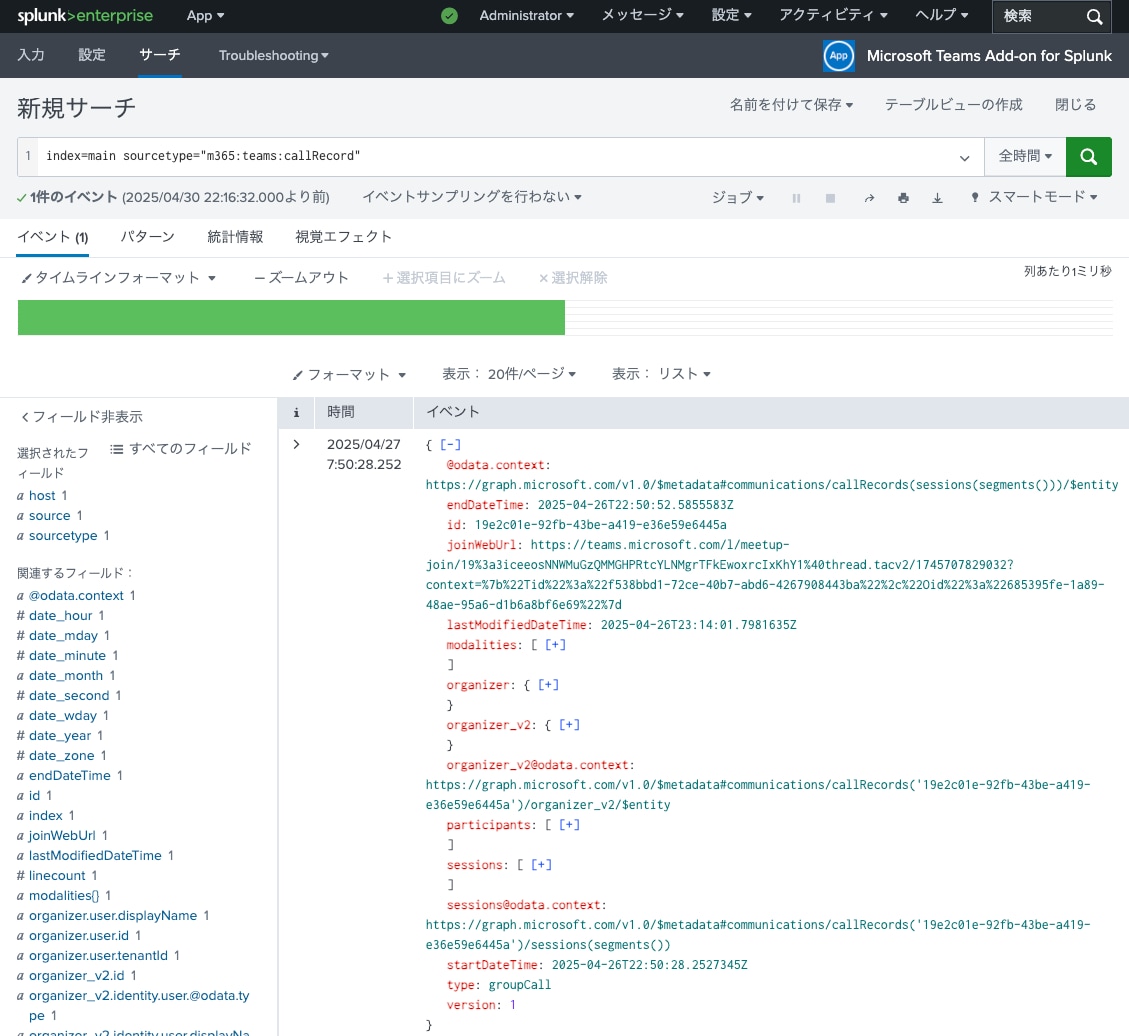1129x1036 pixels.
Task: Click the green timeline bar
Action: pyautogui.click(x=291, y=317)
